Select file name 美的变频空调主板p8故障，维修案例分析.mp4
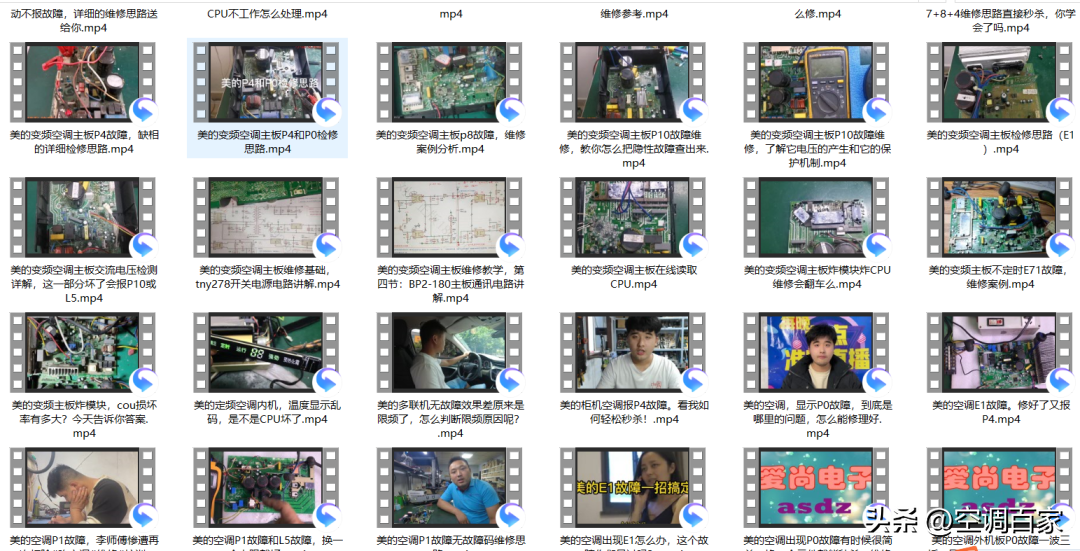The width and height of the screenshot is (1080, 551). click(450, 142)
